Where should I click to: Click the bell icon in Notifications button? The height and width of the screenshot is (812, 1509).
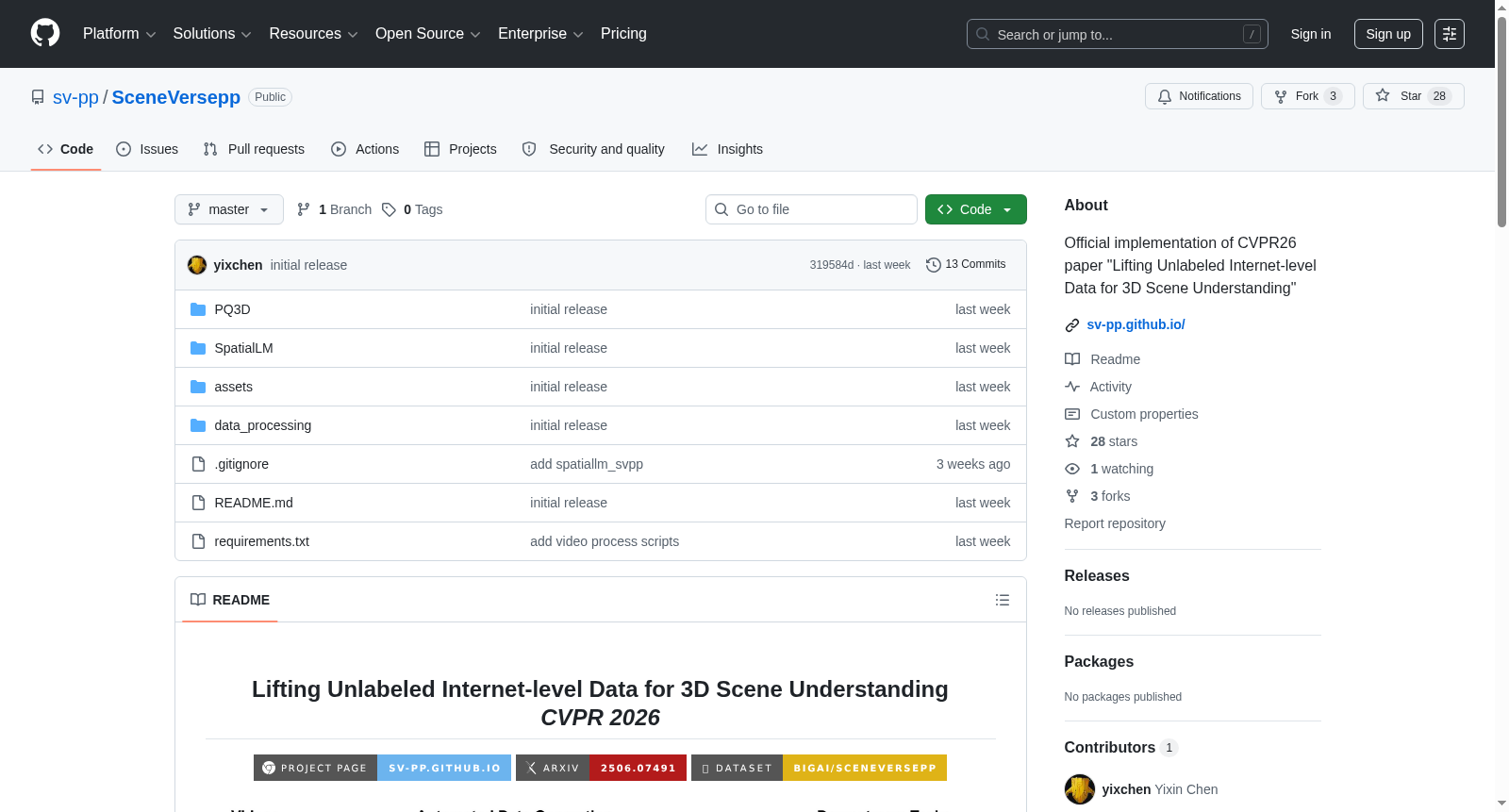(1165, 96)
